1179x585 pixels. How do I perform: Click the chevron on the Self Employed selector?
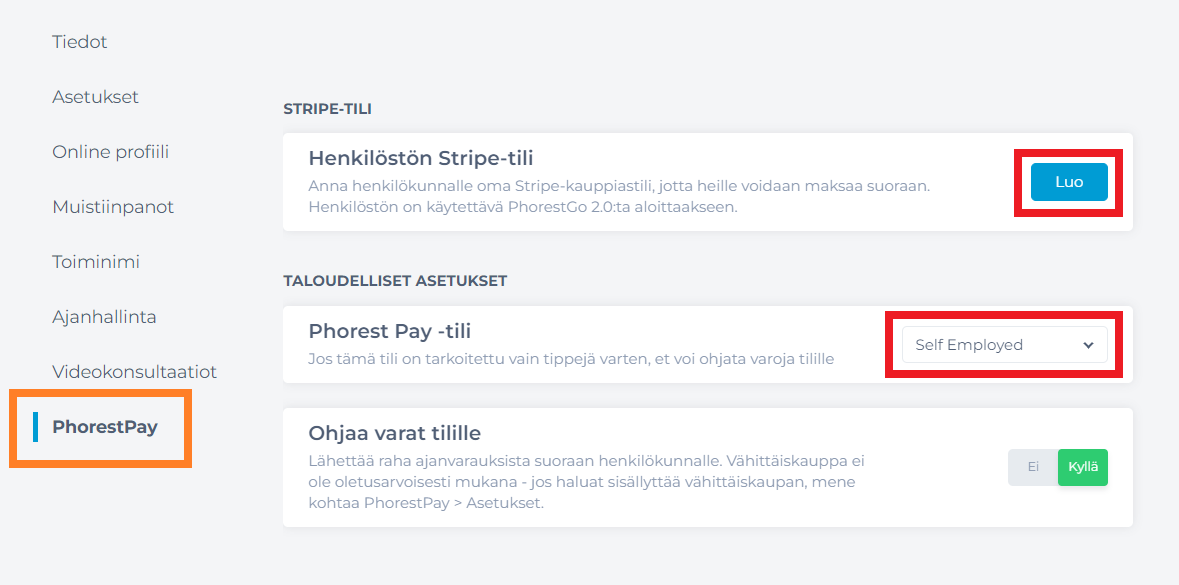1088,344
